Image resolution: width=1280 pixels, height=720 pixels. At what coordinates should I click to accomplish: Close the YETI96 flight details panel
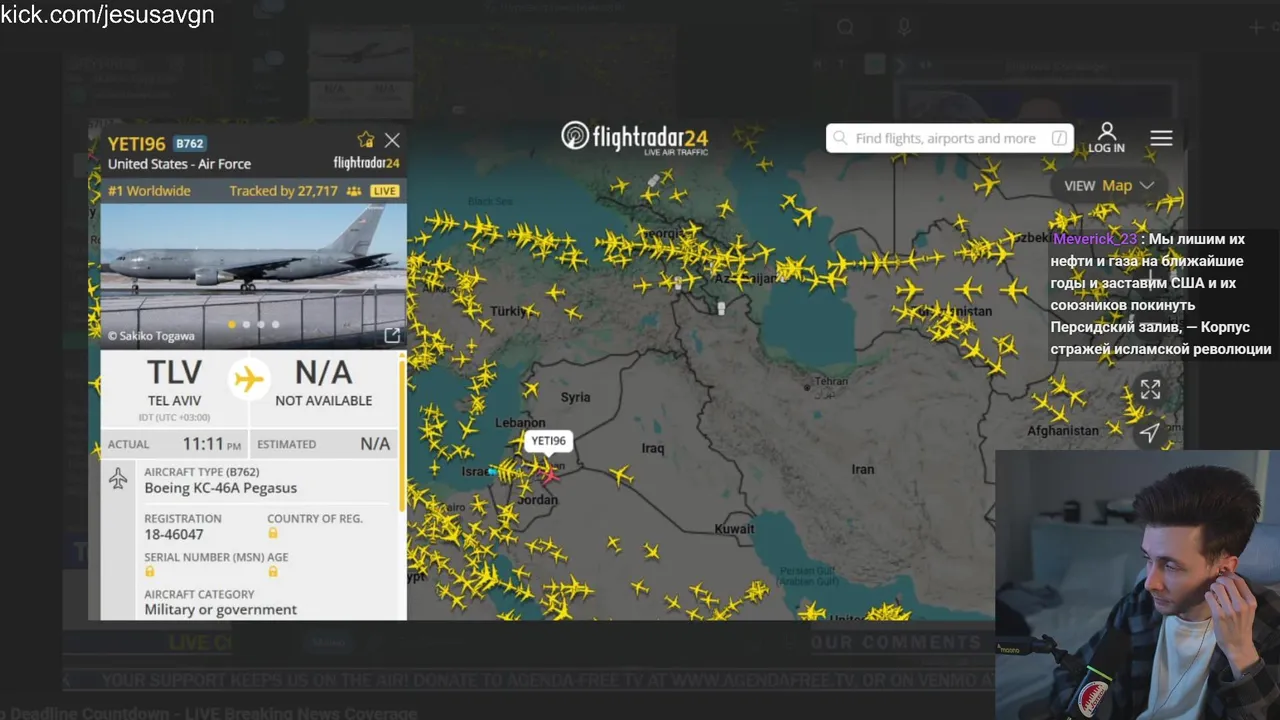tap(392, 140)
